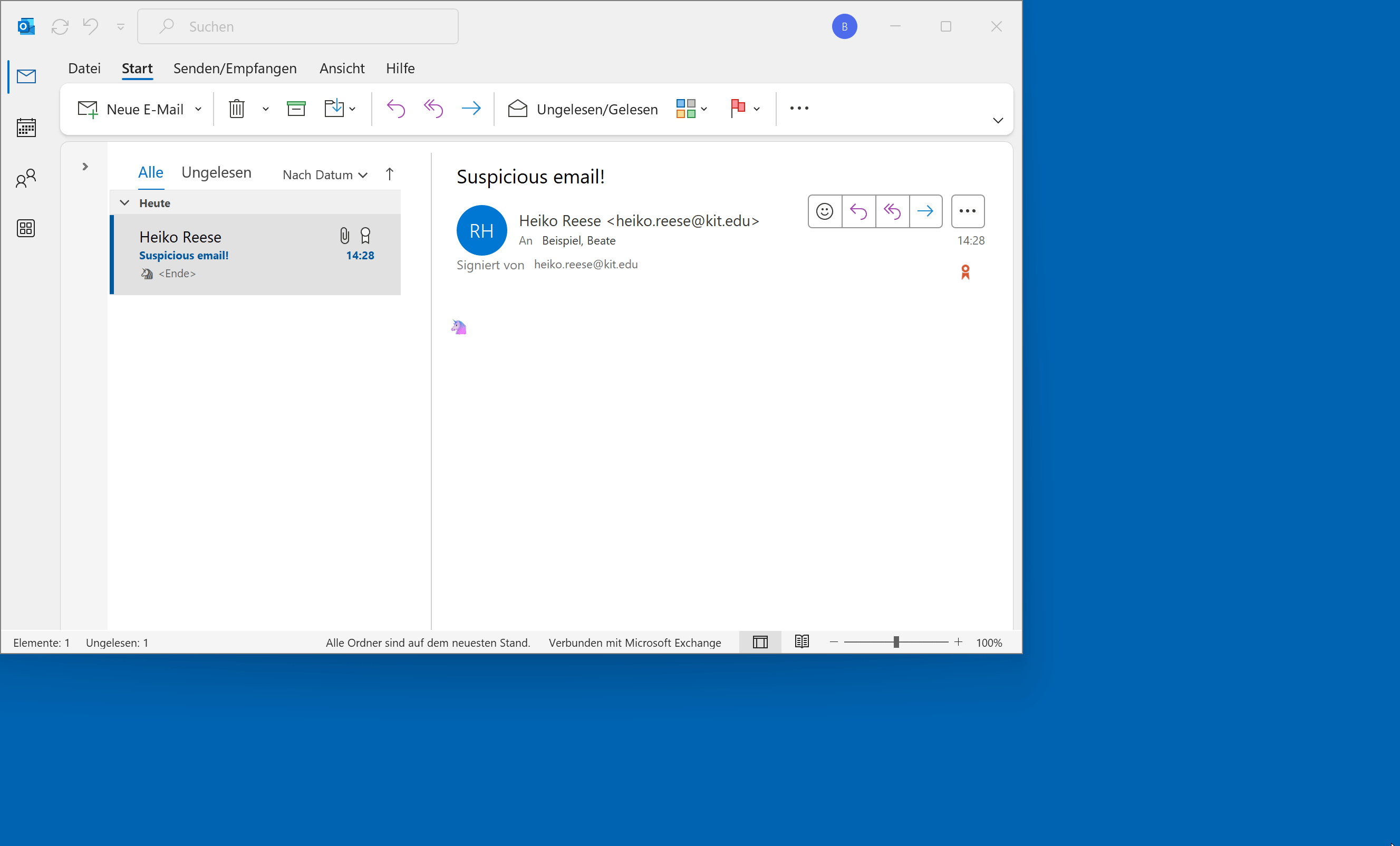Click the emoji reaction button
This screenshot has width=1400, height=846.
coord(824,211)
